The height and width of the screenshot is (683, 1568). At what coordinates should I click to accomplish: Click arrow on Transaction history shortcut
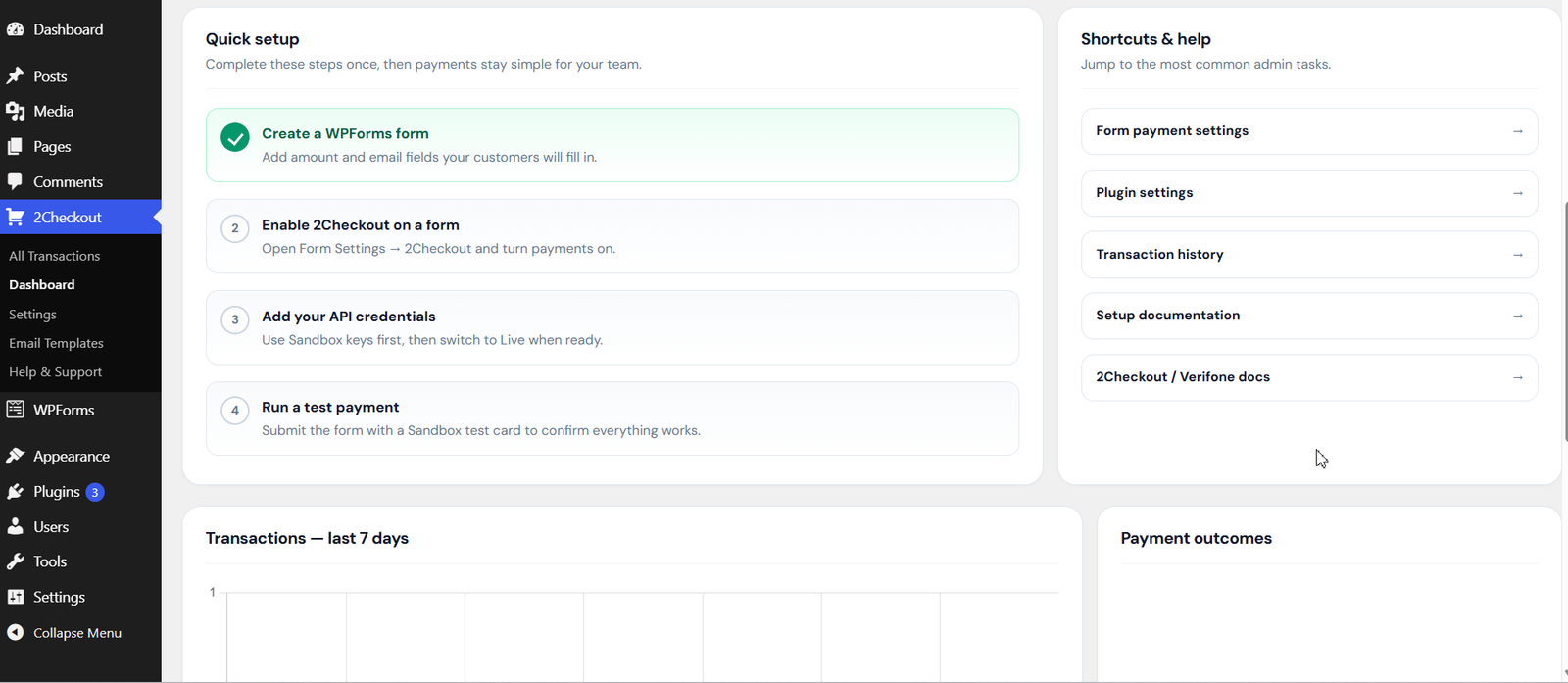pyautogui.click(x=1518, y=255)
